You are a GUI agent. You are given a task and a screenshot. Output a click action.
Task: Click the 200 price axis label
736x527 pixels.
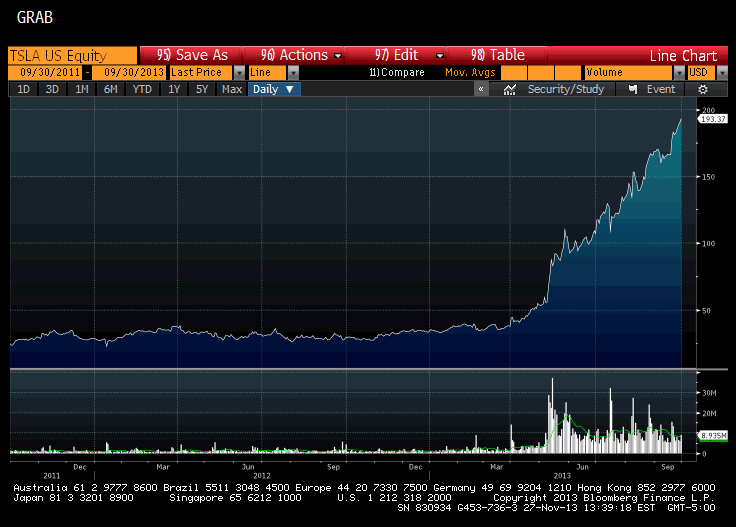(708, 110)
